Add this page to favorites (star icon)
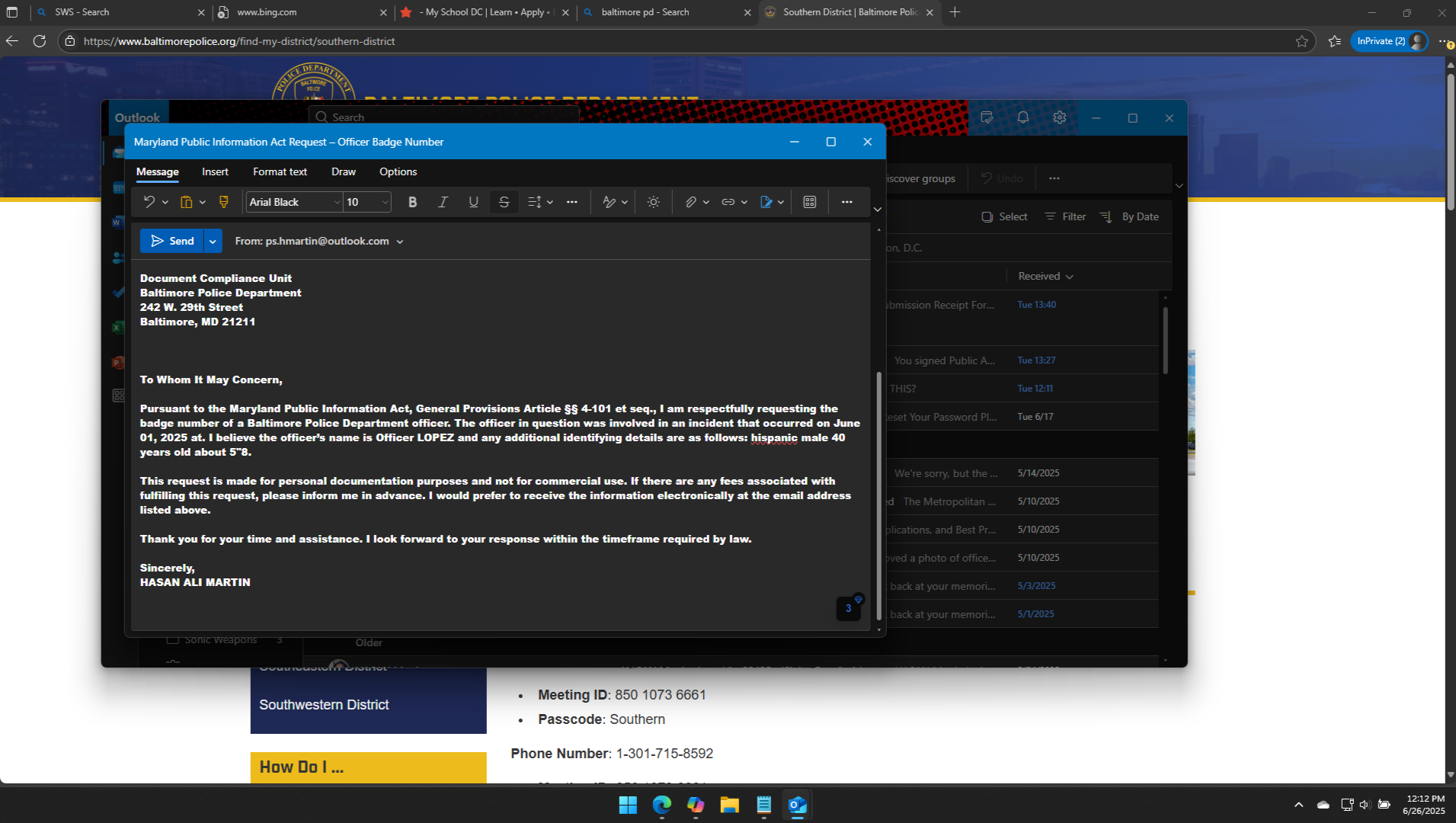Viewport: 1456px width, 823px height. (1302, 41)
